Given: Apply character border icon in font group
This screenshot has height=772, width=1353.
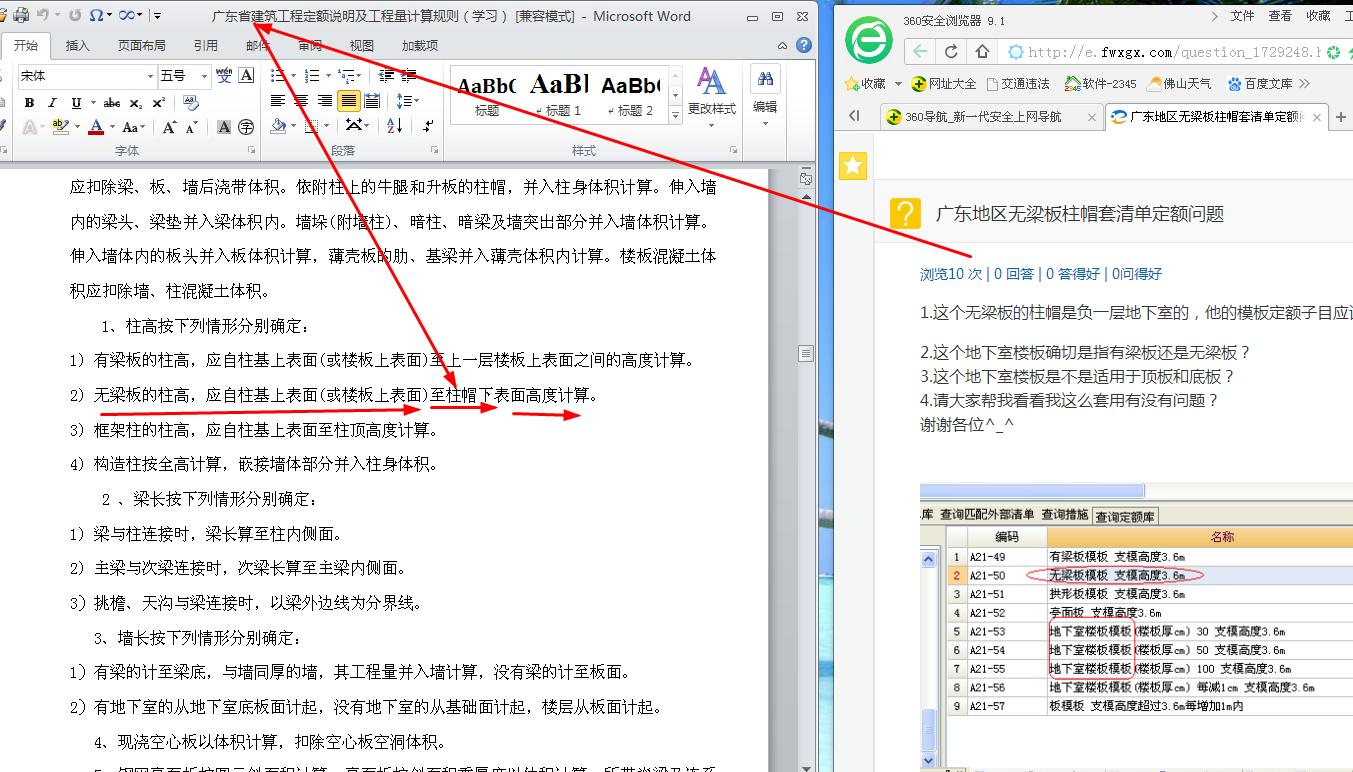Looking at the screenshot, I should click(x=246, y=76).
